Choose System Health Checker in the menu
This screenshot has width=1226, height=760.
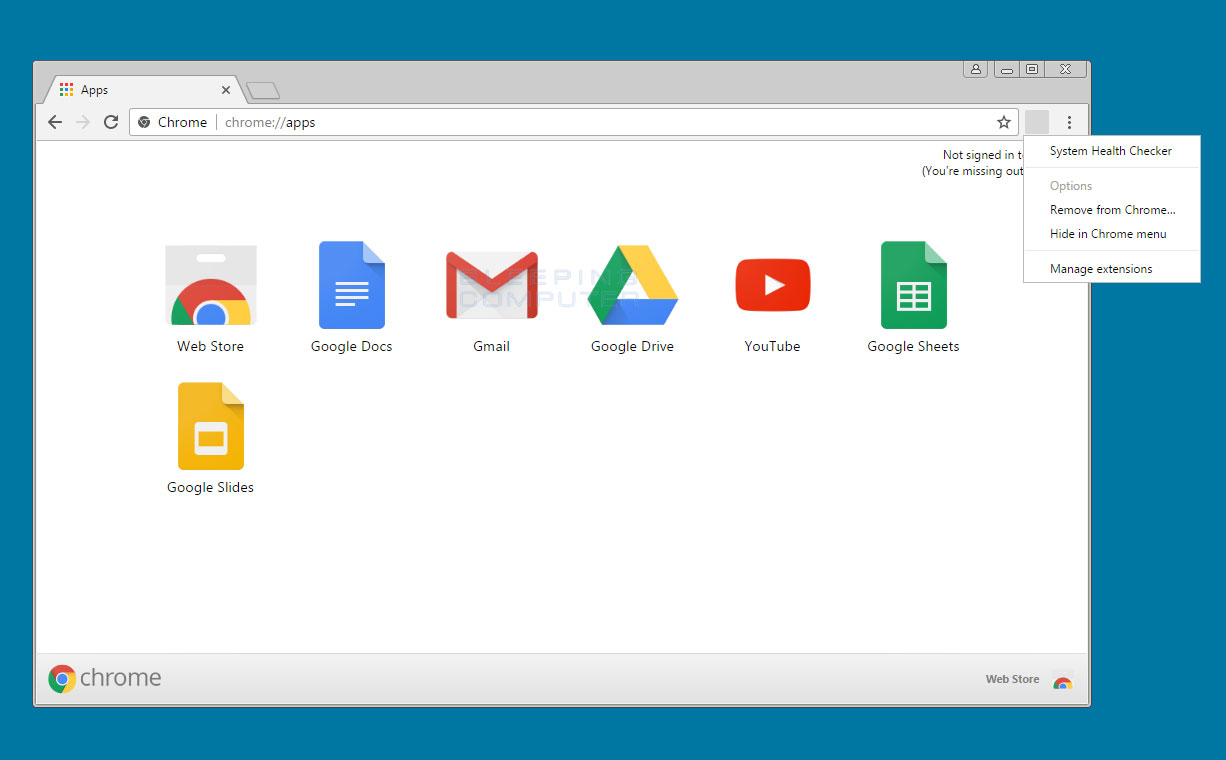coord(1111,151)
